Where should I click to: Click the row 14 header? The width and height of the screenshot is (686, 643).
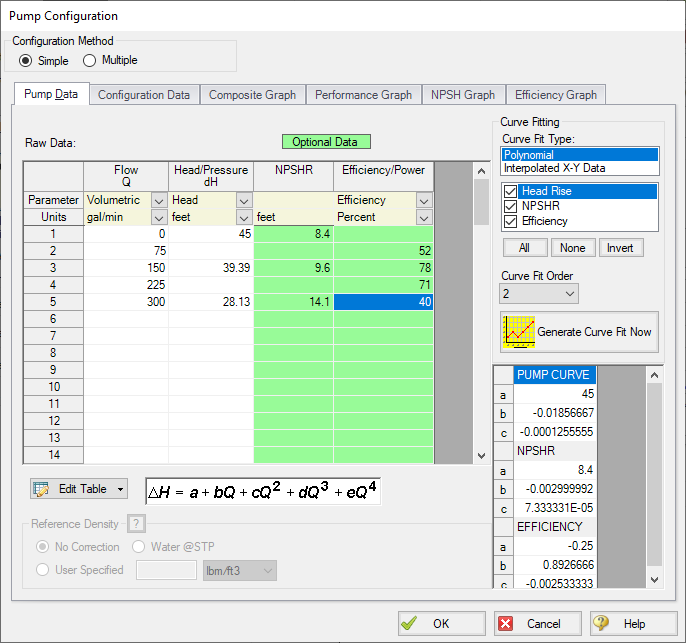pyautogui.click(x=53, y=455)
